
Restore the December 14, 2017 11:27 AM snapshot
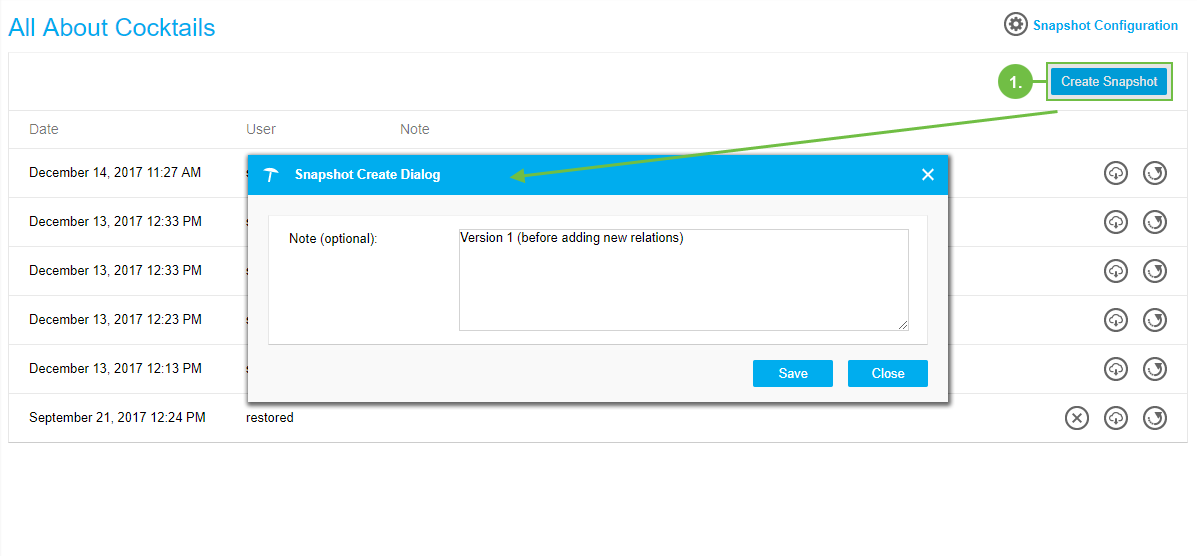[x=1155, y=173]
